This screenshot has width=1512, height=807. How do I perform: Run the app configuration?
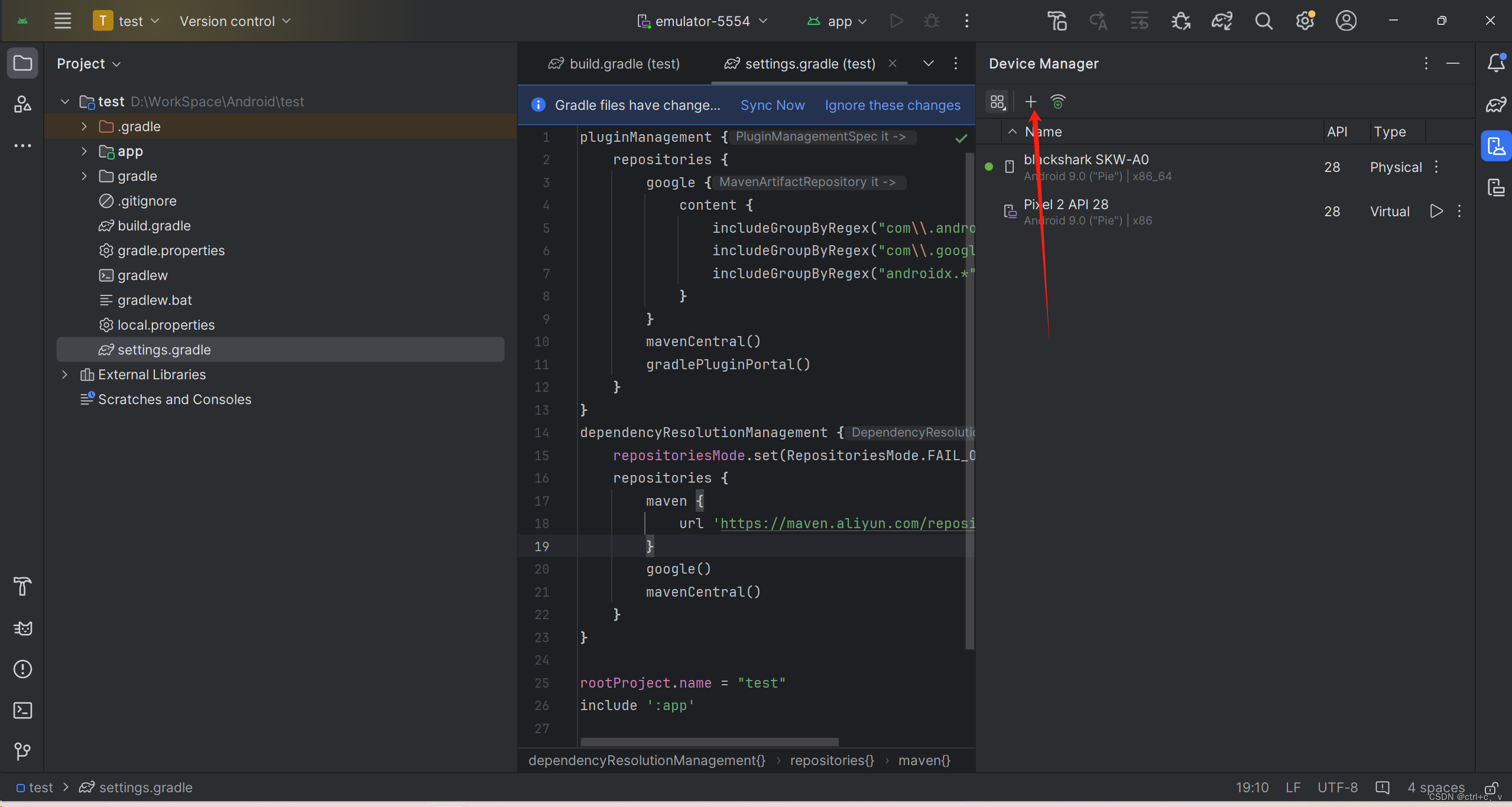(896, 21)
